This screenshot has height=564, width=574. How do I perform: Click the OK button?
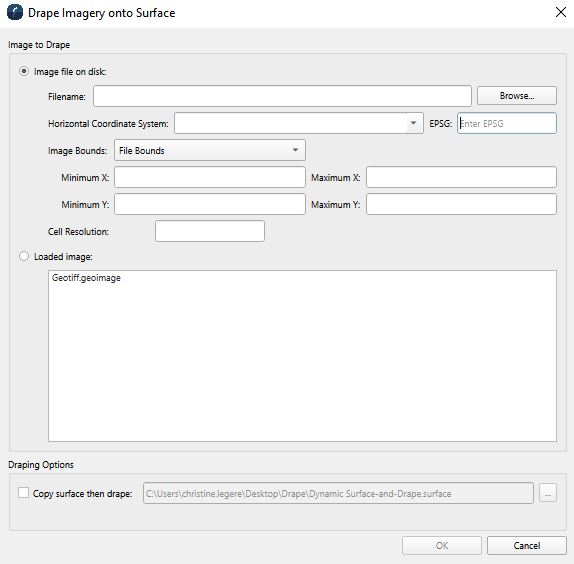[x=441, y=545]
